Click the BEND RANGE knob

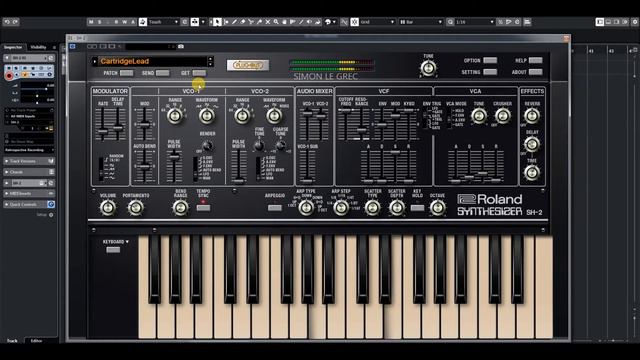tap(180, 208)
